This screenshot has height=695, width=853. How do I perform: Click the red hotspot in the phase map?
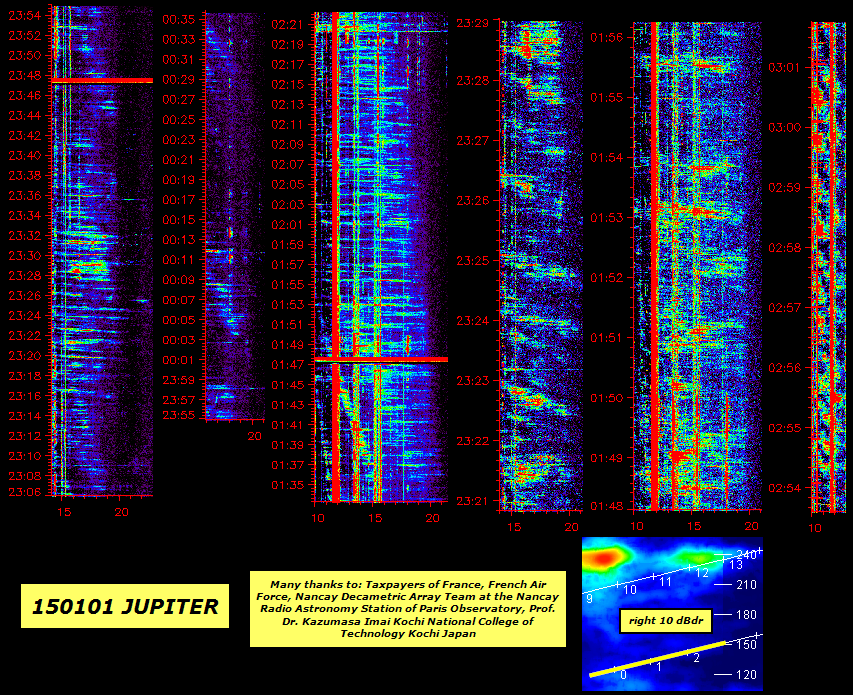(x=602, y=557)
